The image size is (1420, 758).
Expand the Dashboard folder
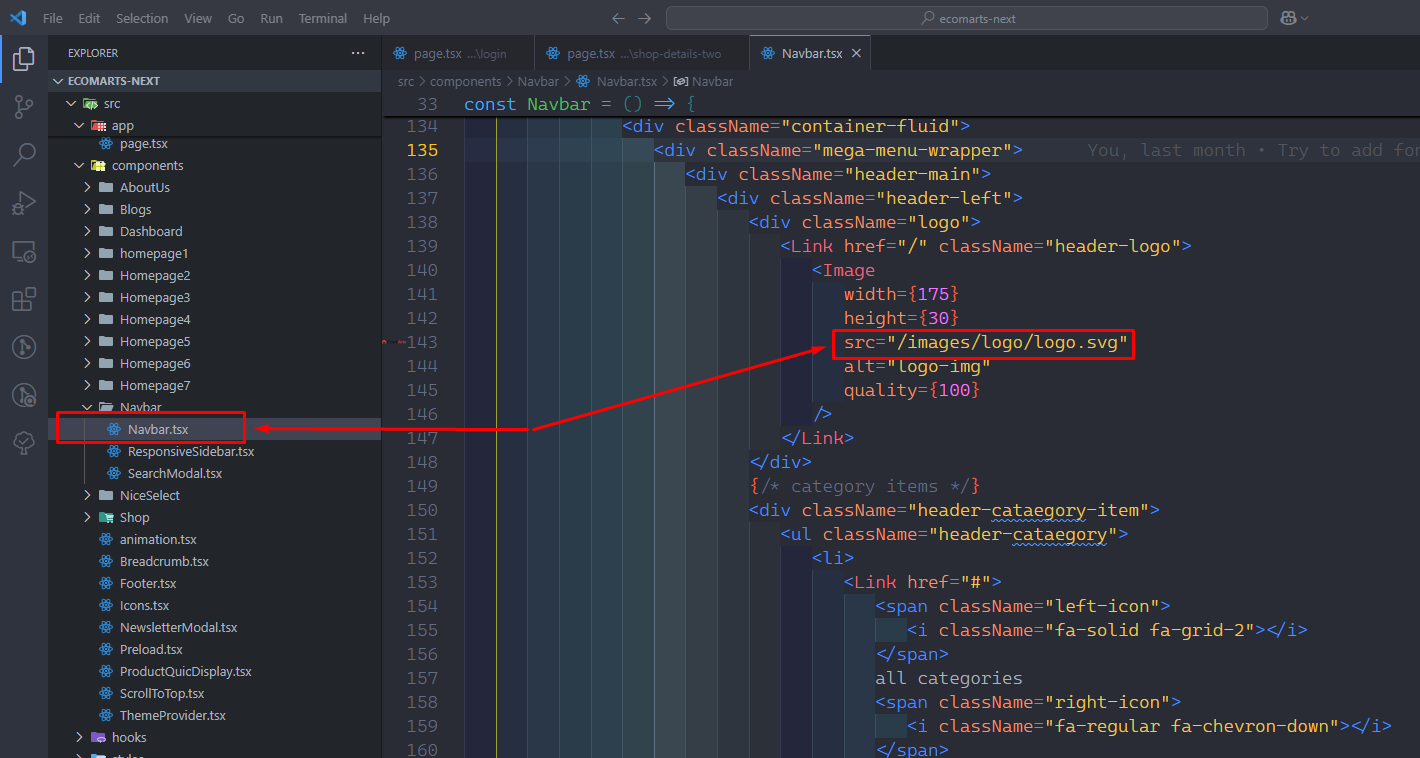(x=150, y=231)
